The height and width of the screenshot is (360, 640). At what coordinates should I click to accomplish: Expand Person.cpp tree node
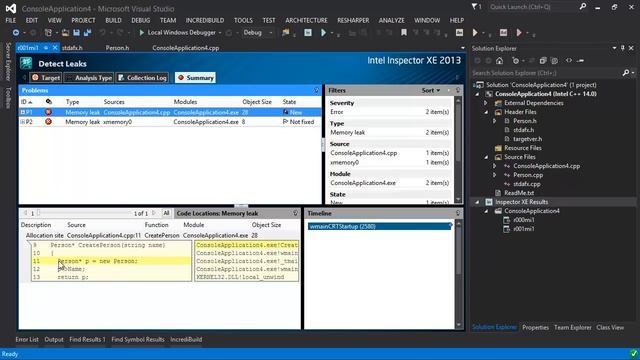pyautogui.click(x=495, y=175)
